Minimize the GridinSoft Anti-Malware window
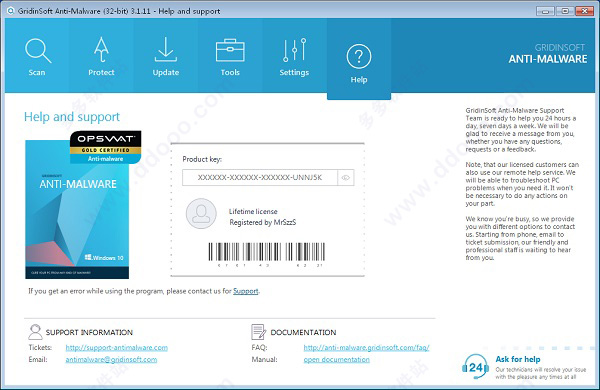Screen dimensions: 600x390 [x=545, y=11]
